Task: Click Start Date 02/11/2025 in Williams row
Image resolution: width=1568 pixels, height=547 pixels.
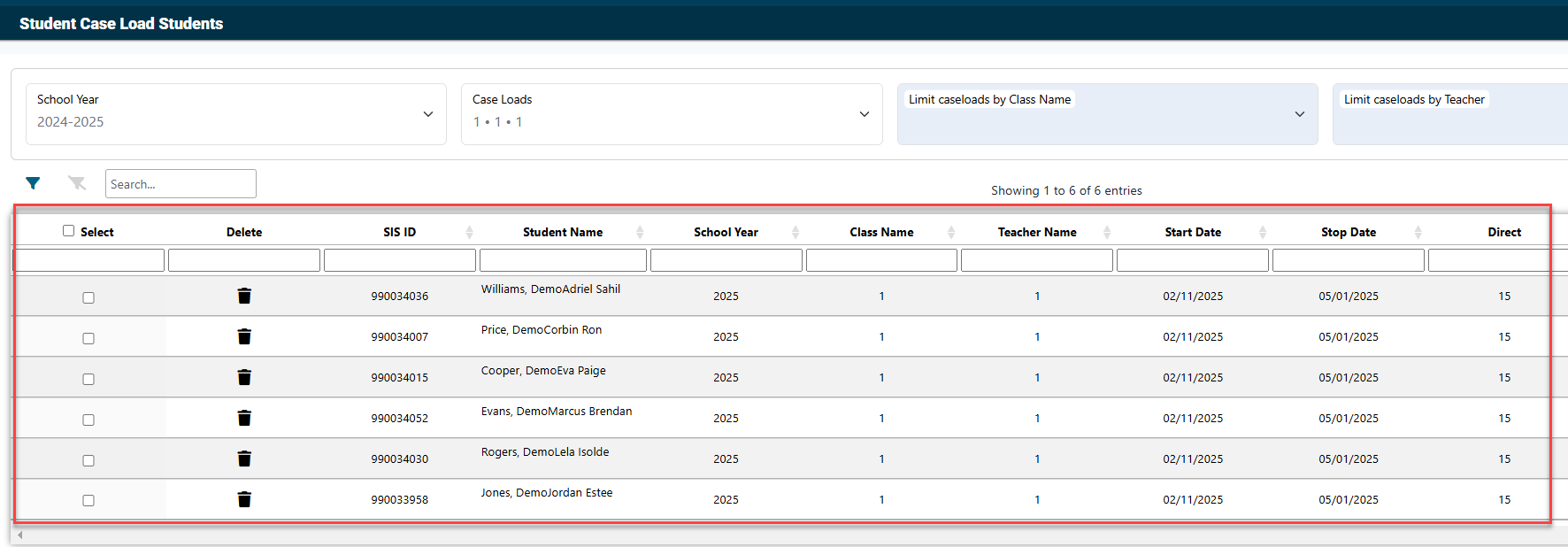Action: [x=1193, y=297]
